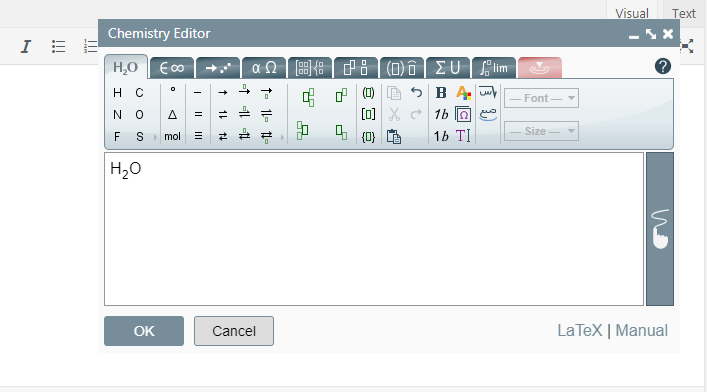
Task: Open the font color picker
Action: coord(463,92)
